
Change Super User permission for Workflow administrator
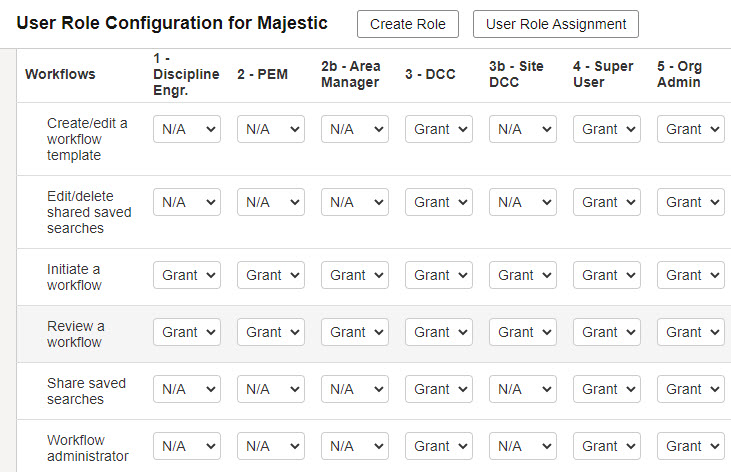(607, 446)
